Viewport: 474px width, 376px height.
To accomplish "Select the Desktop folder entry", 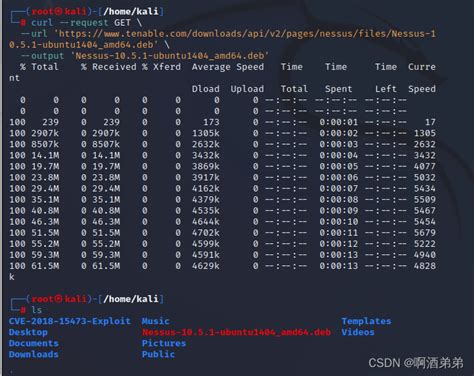I will pos(28,332).
